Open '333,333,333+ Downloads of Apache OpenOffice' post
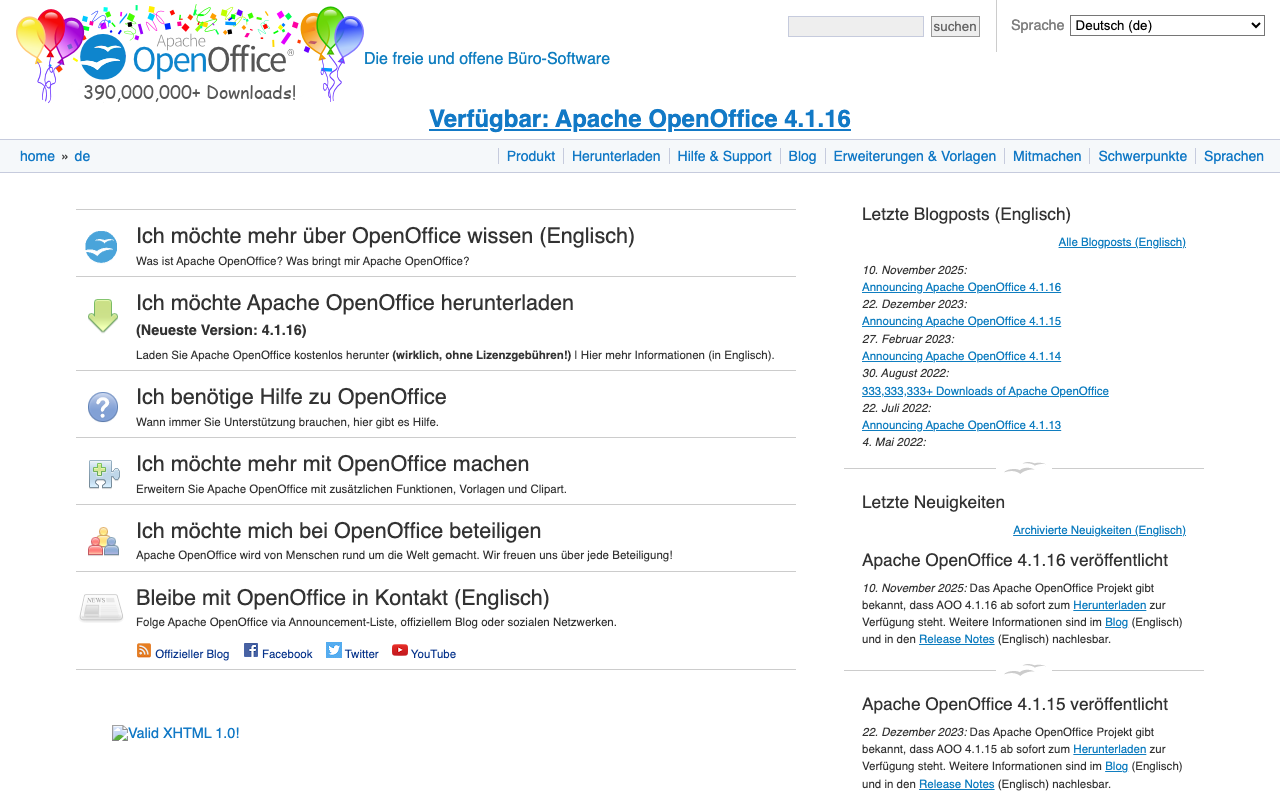 click(x=985, y=391)
